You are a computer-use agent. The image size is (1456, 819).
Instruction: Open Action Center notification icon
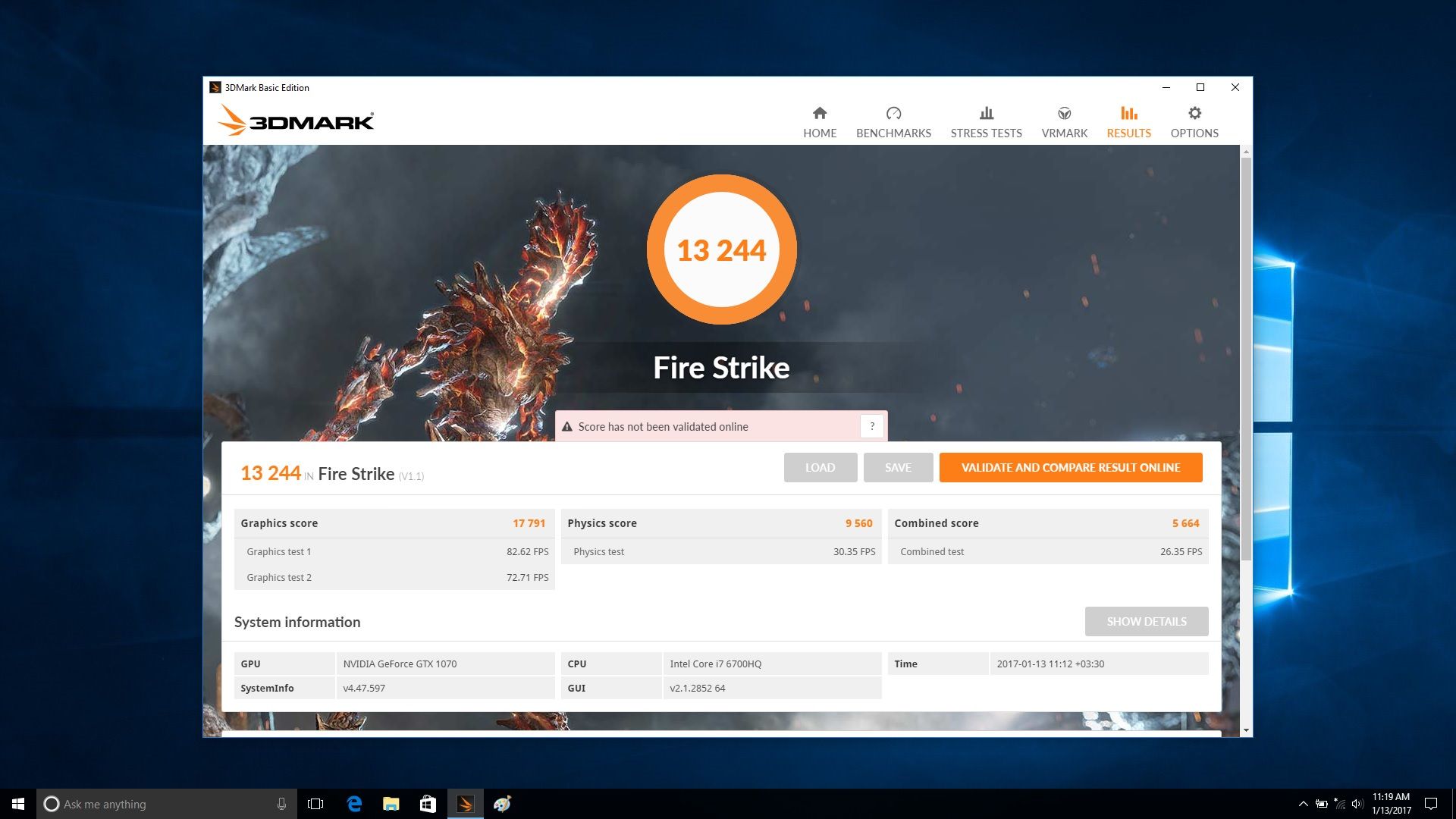tap(1431, 804)
